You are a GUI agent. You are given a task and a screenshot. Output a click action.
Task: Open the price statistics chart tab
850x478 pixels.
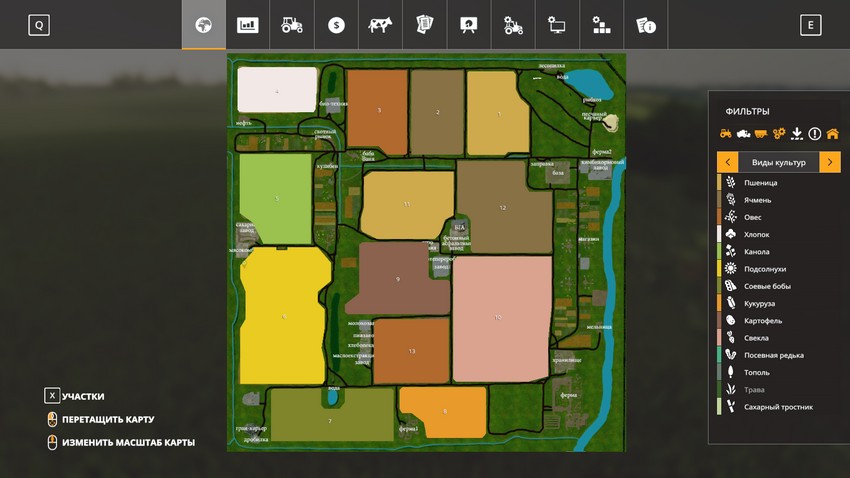tap(247, 25)
